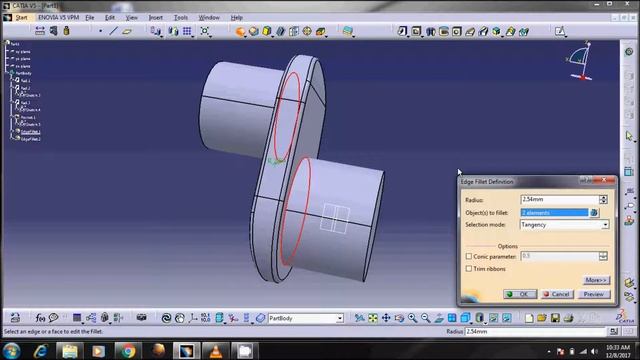The width and height of the screenshot is (640, 360).
Task: Click the More>> button
Action: point(596,280)
